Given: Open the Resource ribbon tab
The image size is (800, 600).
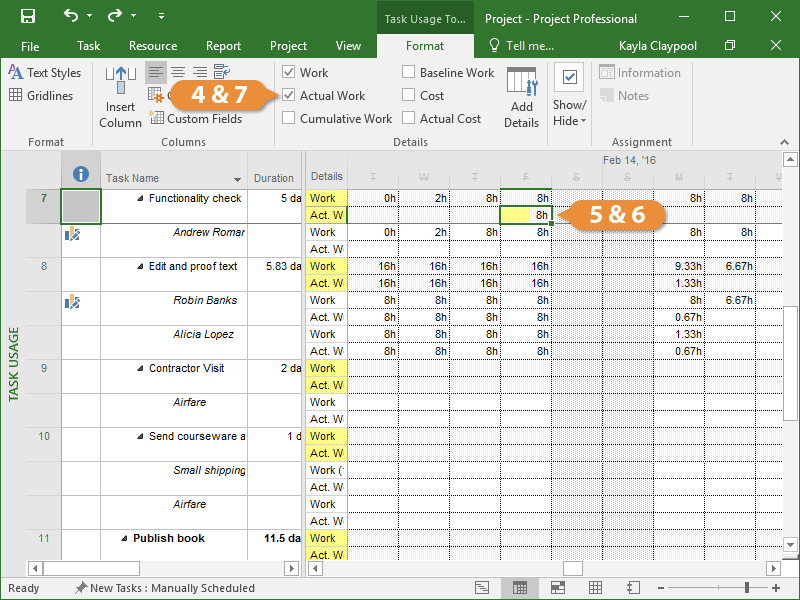Looking at the screenshot, I should 153,46.
